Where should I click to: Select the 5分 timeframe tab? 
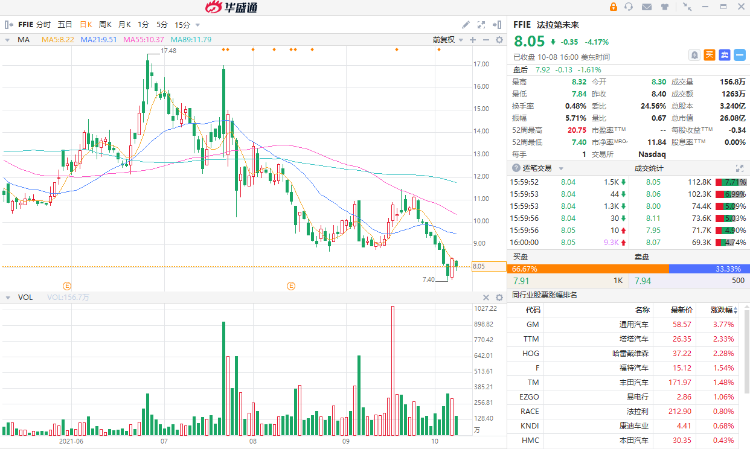[x=162, y=24]
